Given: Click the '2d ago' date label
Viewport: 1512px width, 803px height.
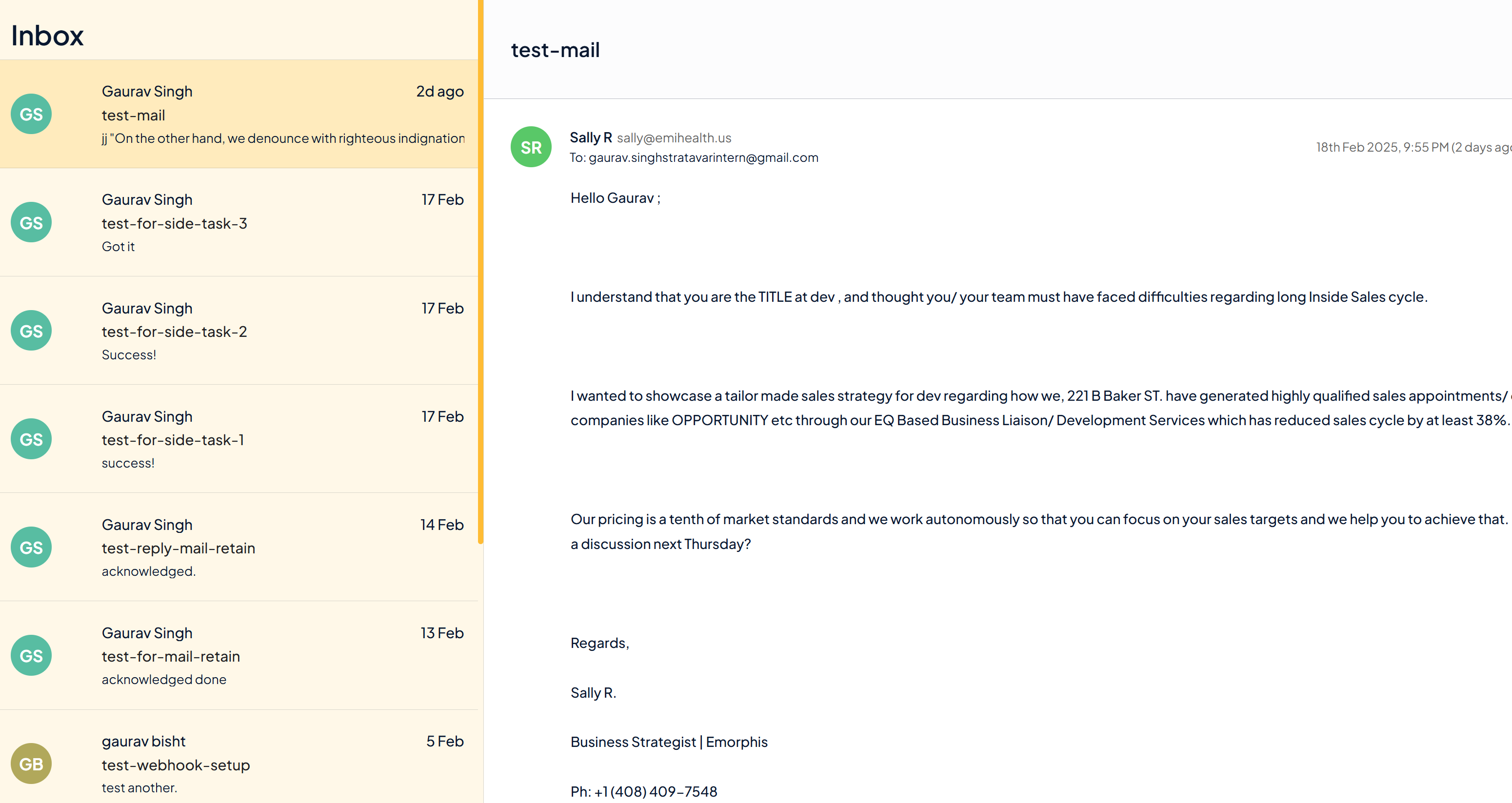Looking at the screenshot, I should (439, 92).
